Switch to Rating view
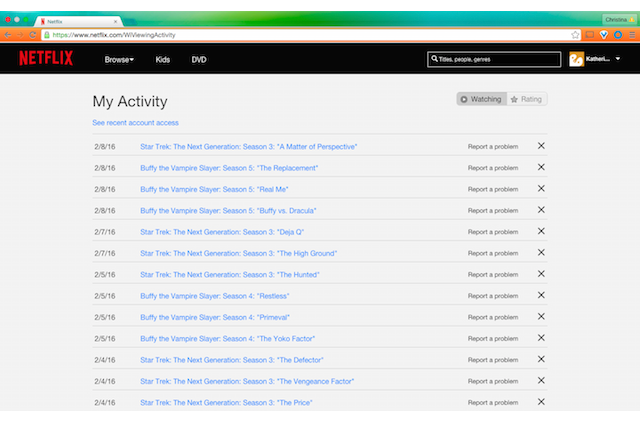640x426 pixels. click(528, 99)
